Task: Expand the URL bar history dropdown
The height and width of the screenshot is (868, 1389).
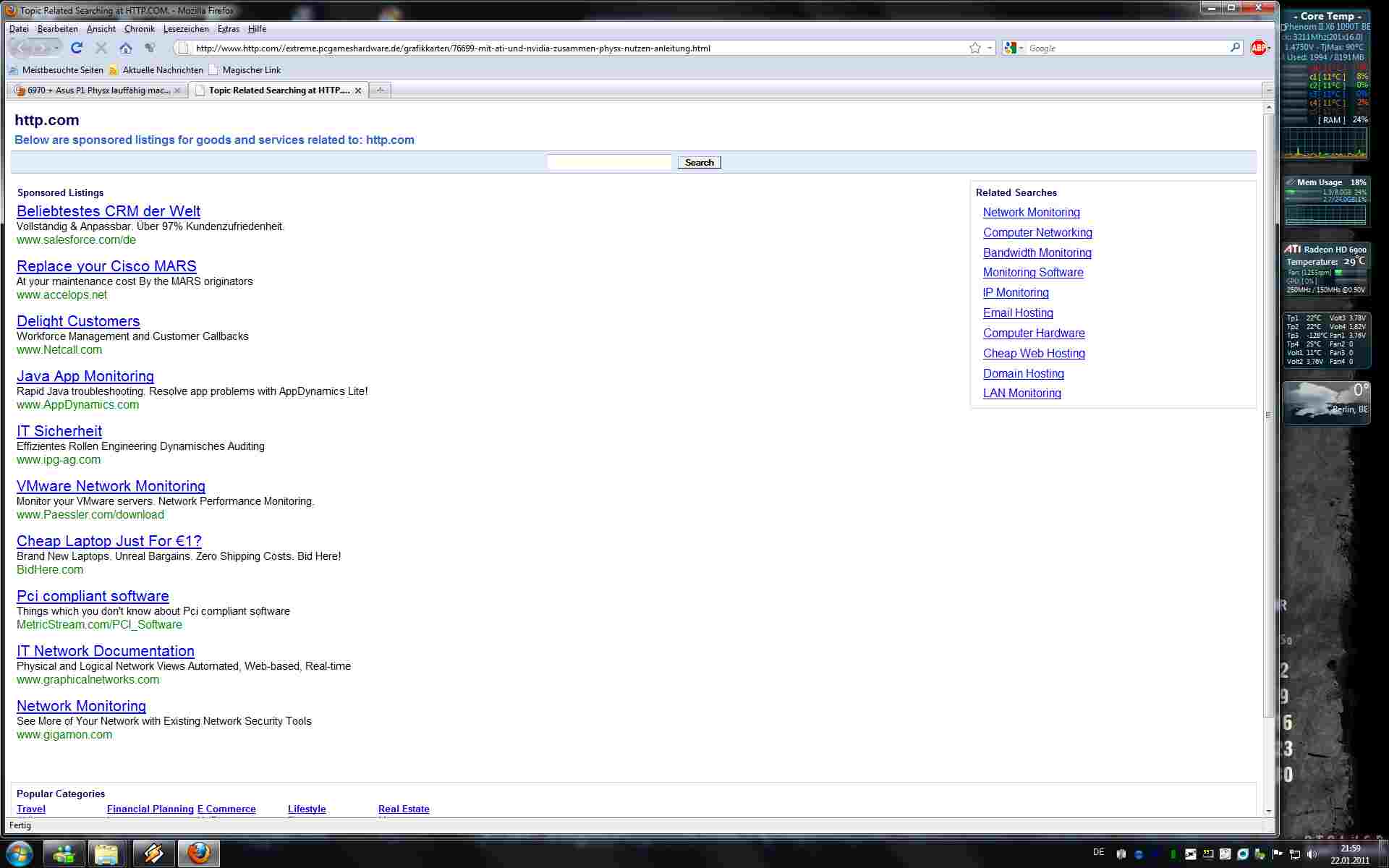Action: pos(990,48)
